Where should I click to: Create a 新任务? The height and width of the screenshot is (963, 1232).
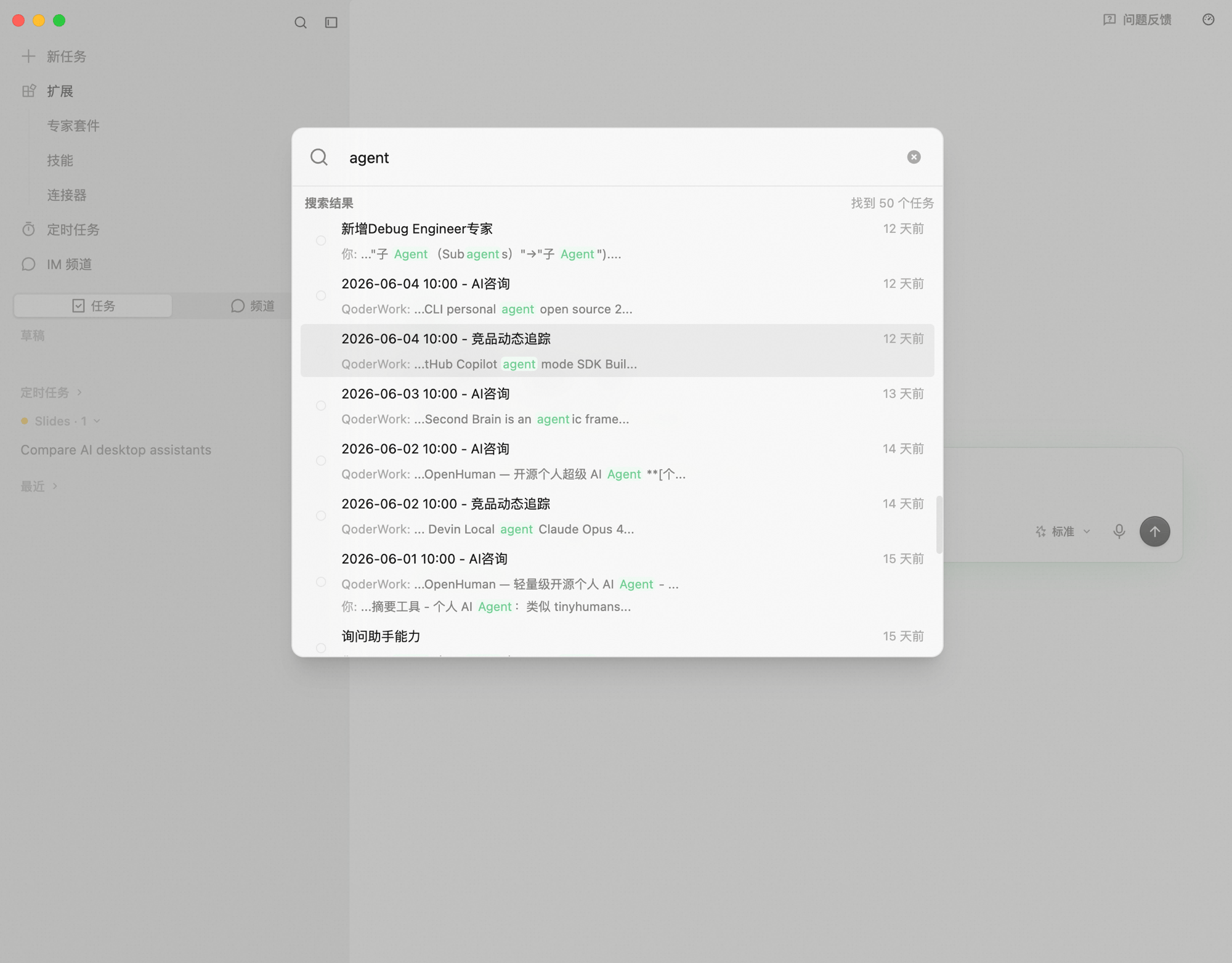pos(67,57)
